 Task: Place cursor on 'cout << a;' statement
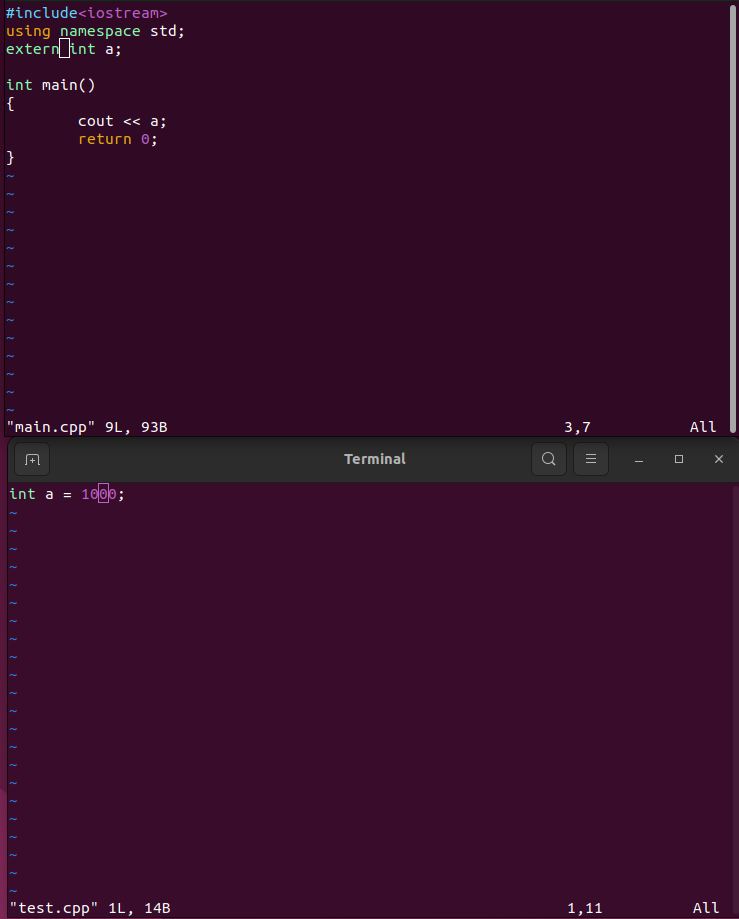click(x=122, y=121)
